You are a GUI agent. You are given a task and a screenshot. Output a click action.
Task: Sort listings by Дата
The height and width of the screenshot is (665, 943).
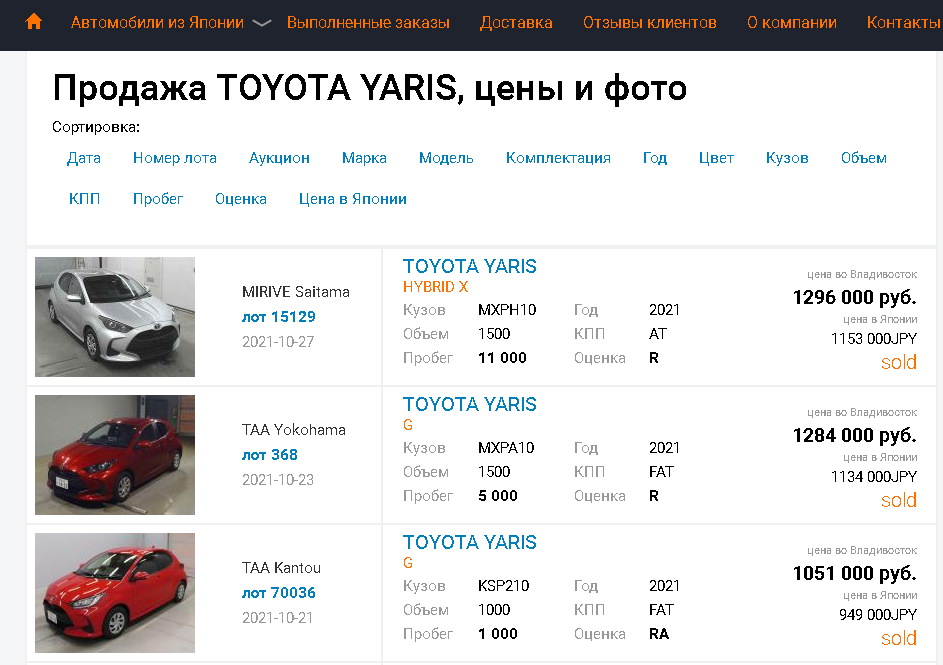[84, 158]
